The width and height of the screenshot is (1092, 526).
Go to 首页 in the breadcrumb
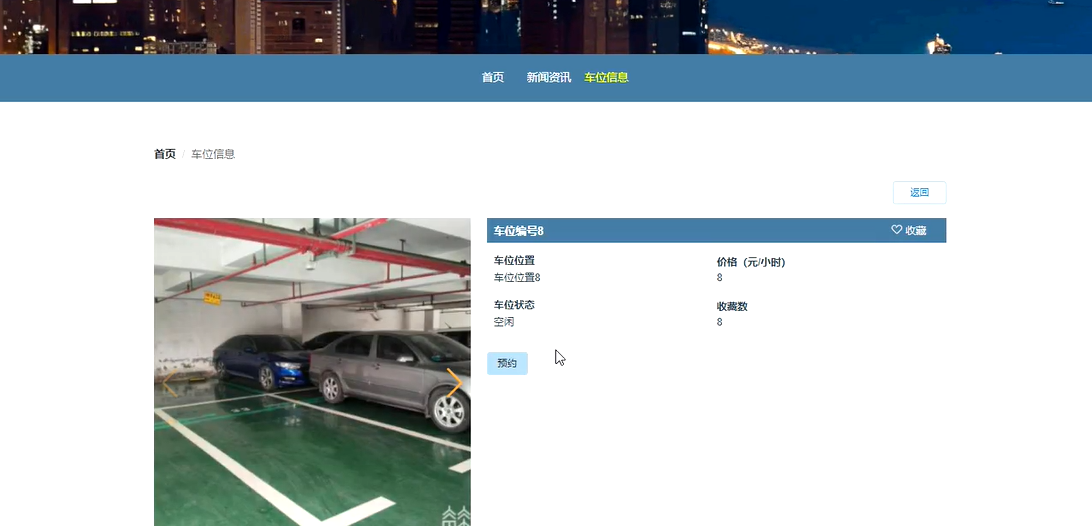point(165,154)
